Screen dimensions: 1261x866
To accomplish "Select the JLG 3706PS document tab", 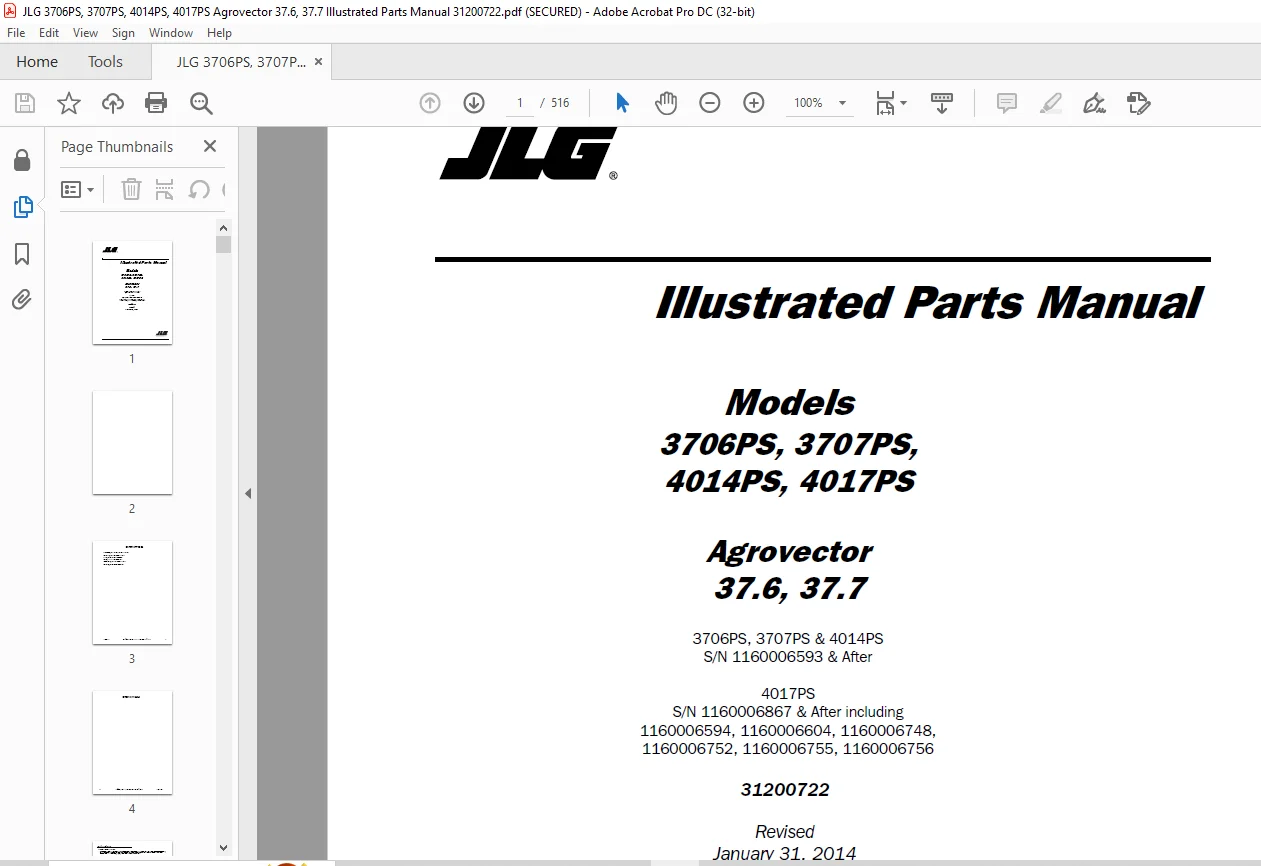I will click(241, 62).
